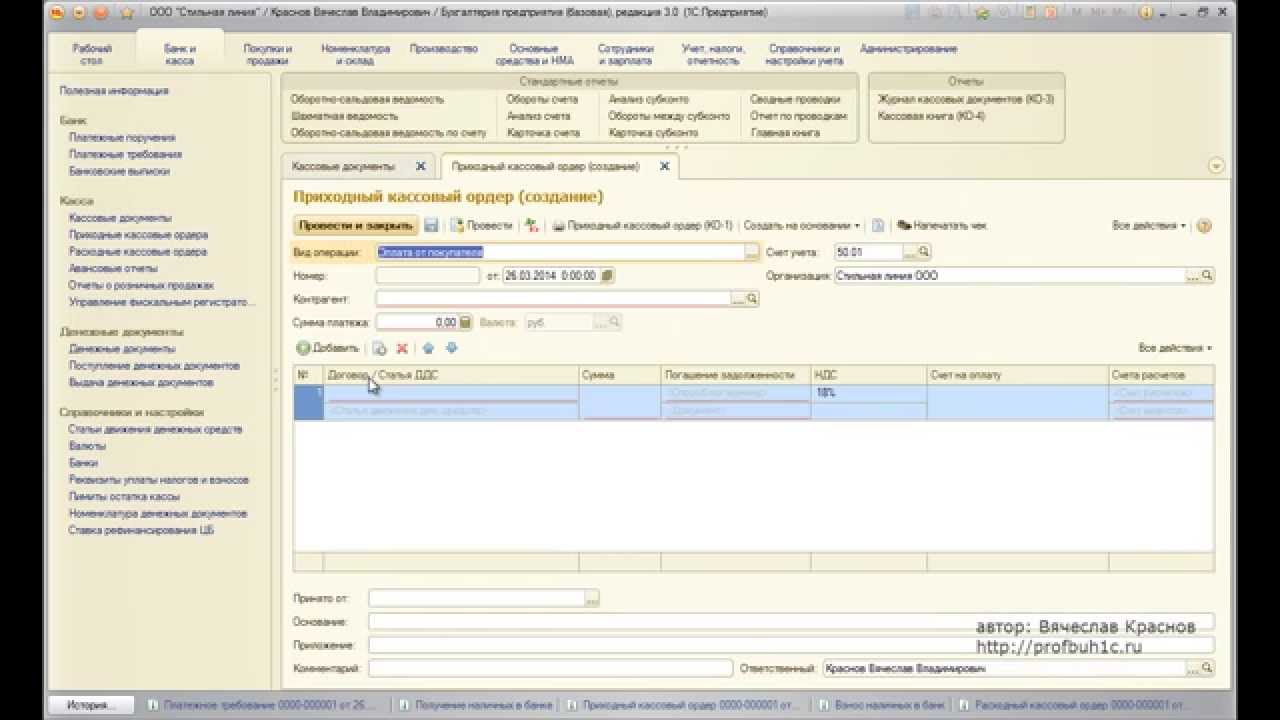Image resolution: width=1280 pixels, height=720 pixels.
Task: Open Лимиты остатка кассы link
Action: coord(124,497)
